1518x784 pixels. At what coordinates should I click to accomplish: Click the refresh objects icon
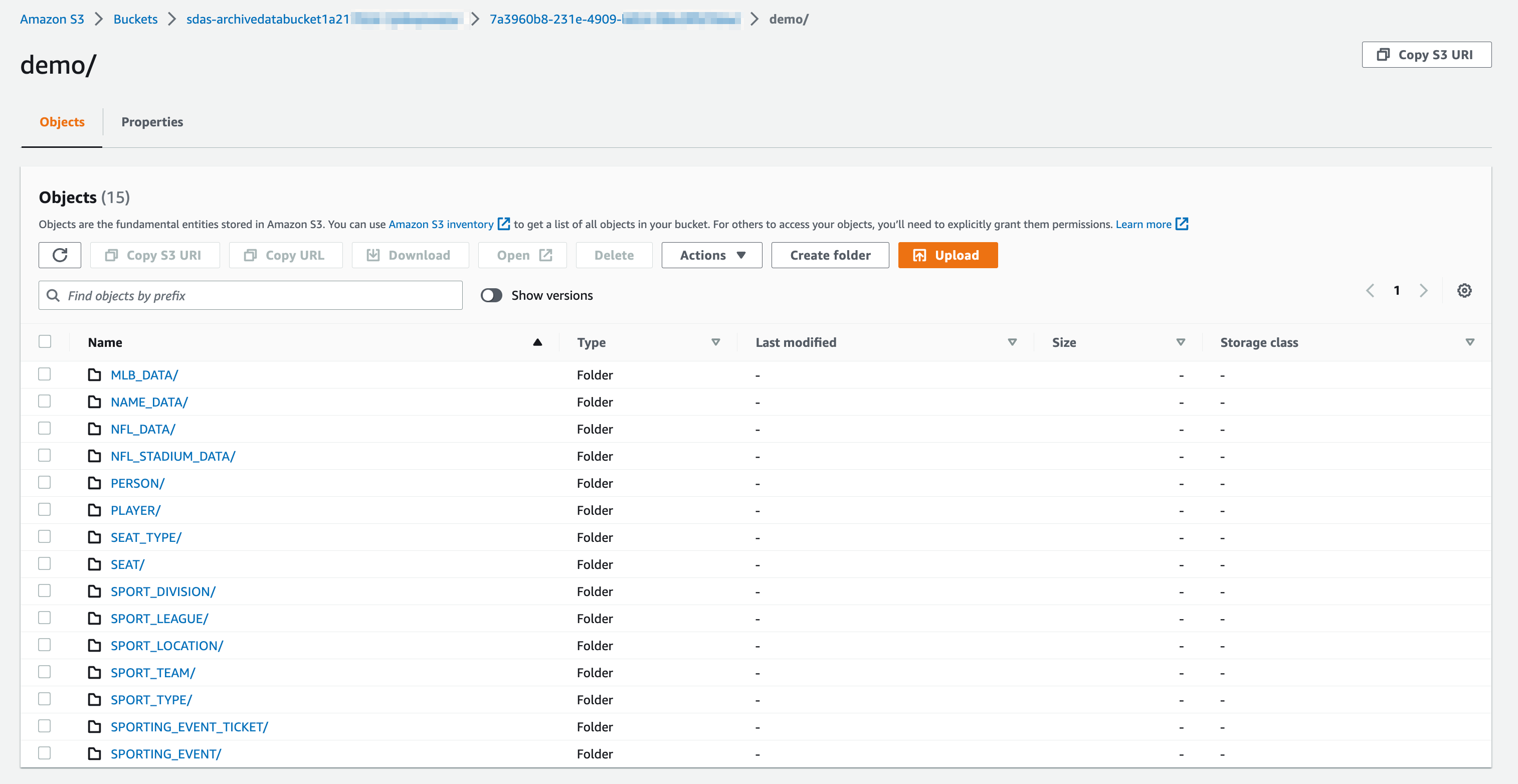(59, 255)
